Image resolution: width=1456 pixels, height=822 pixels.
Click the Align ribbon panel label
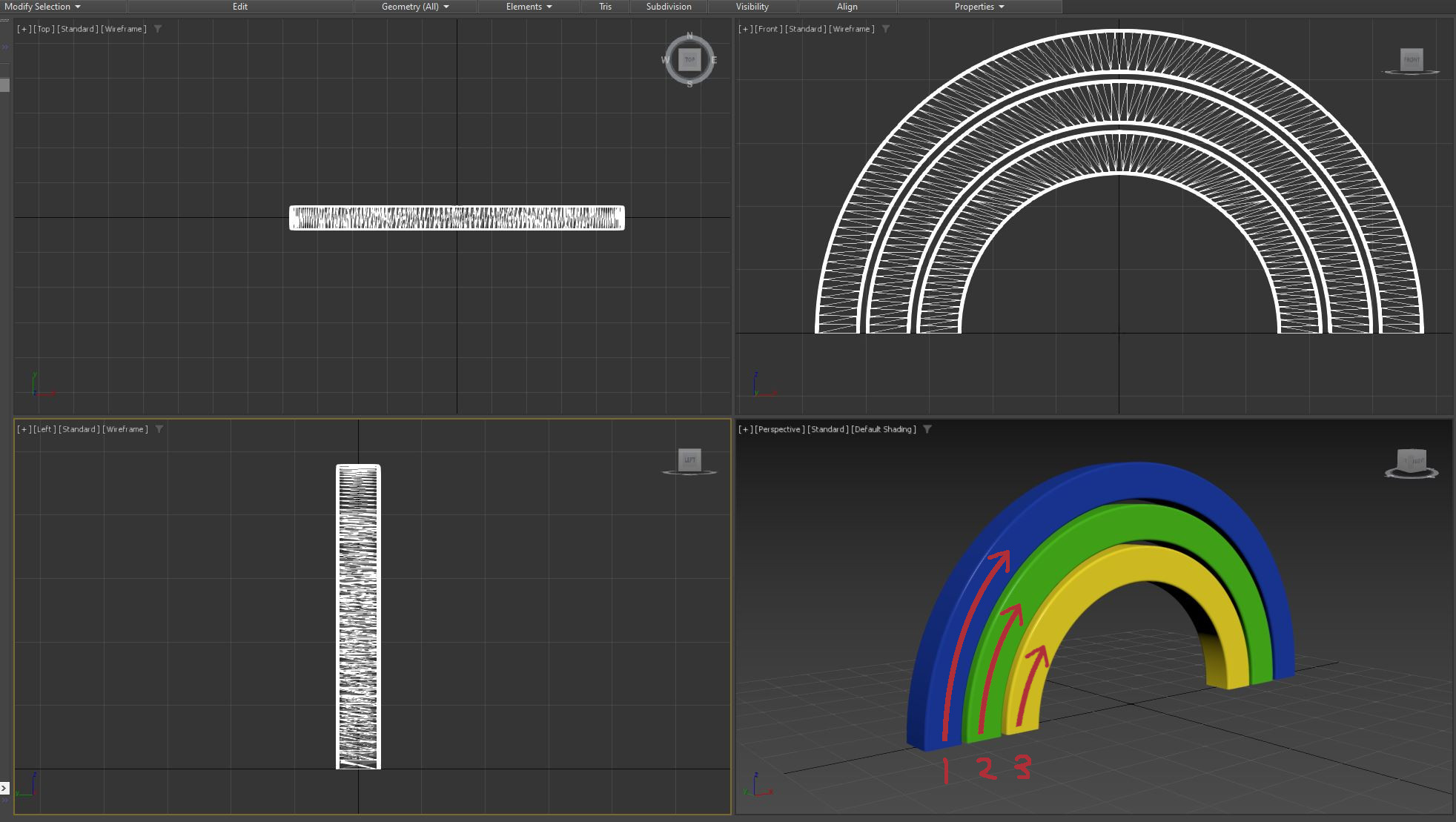[x=847, y=7]
